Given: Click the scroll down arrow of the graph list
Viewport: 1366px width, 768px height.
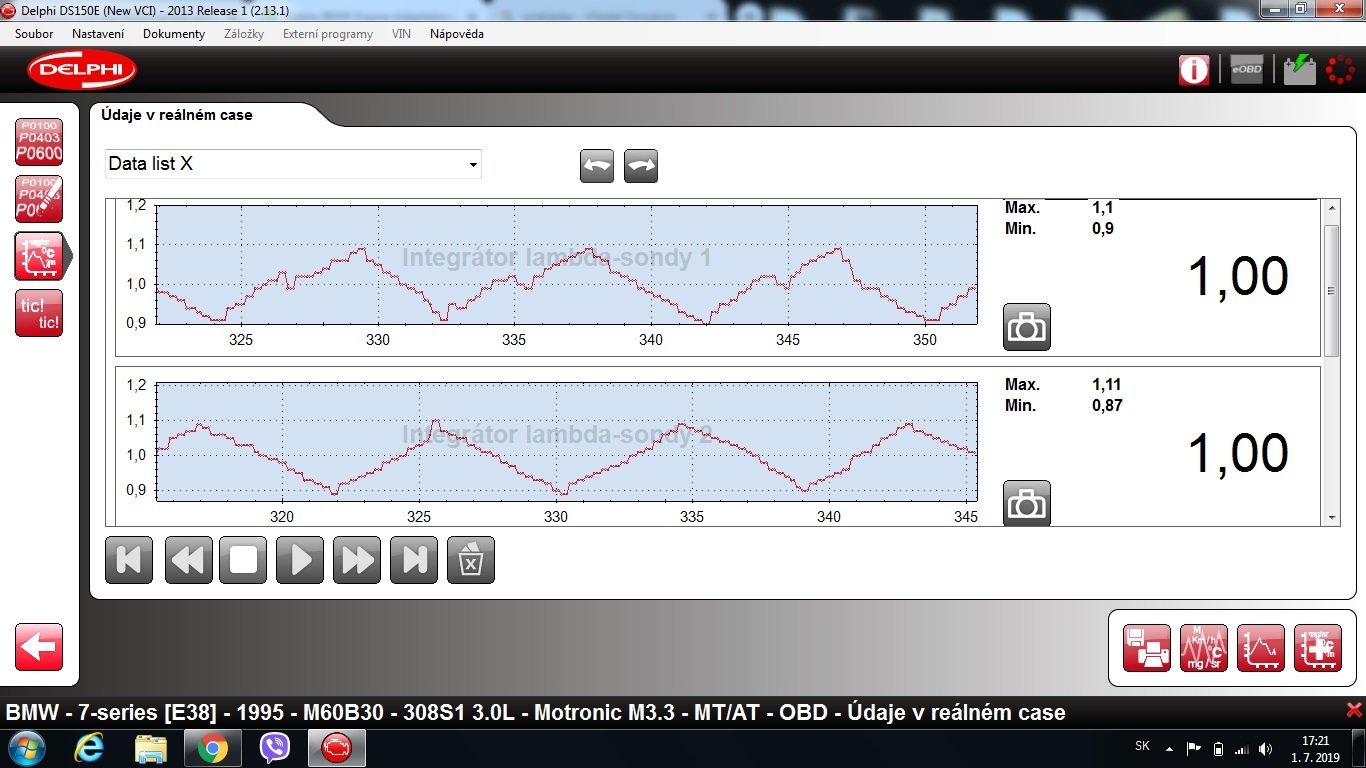Looking at the screenshot, I should (1331, 517).
